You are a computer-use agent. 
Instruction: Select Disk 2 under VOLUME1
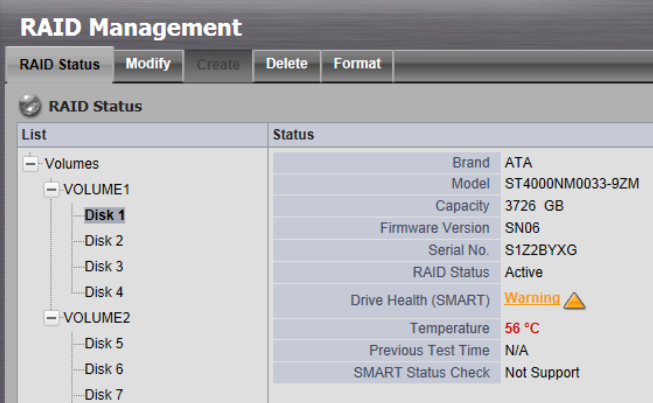pos(104,241)
